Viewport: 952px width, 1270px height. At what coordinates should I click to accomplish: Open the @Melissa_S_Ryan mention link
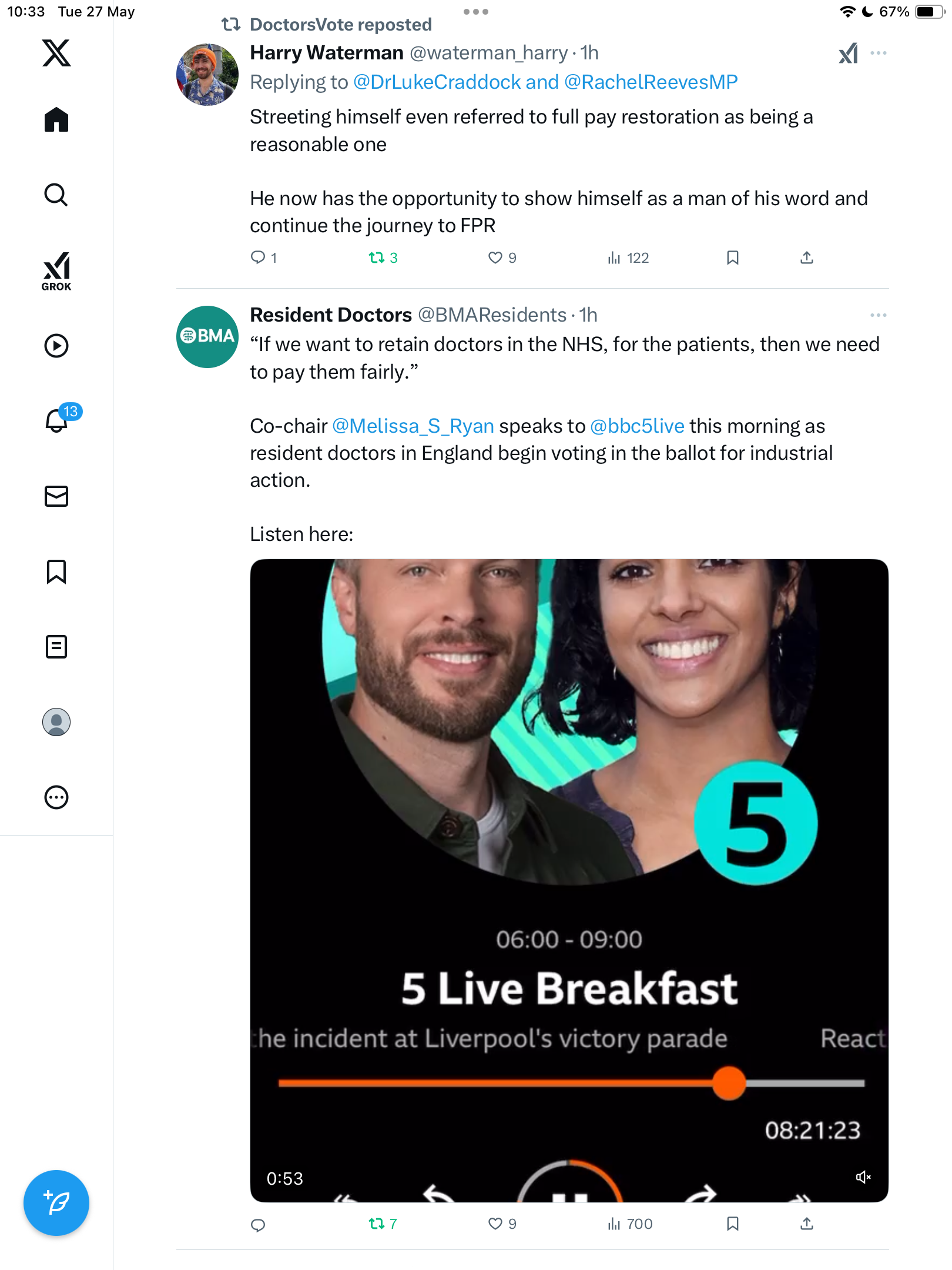(x=413, y=426)
